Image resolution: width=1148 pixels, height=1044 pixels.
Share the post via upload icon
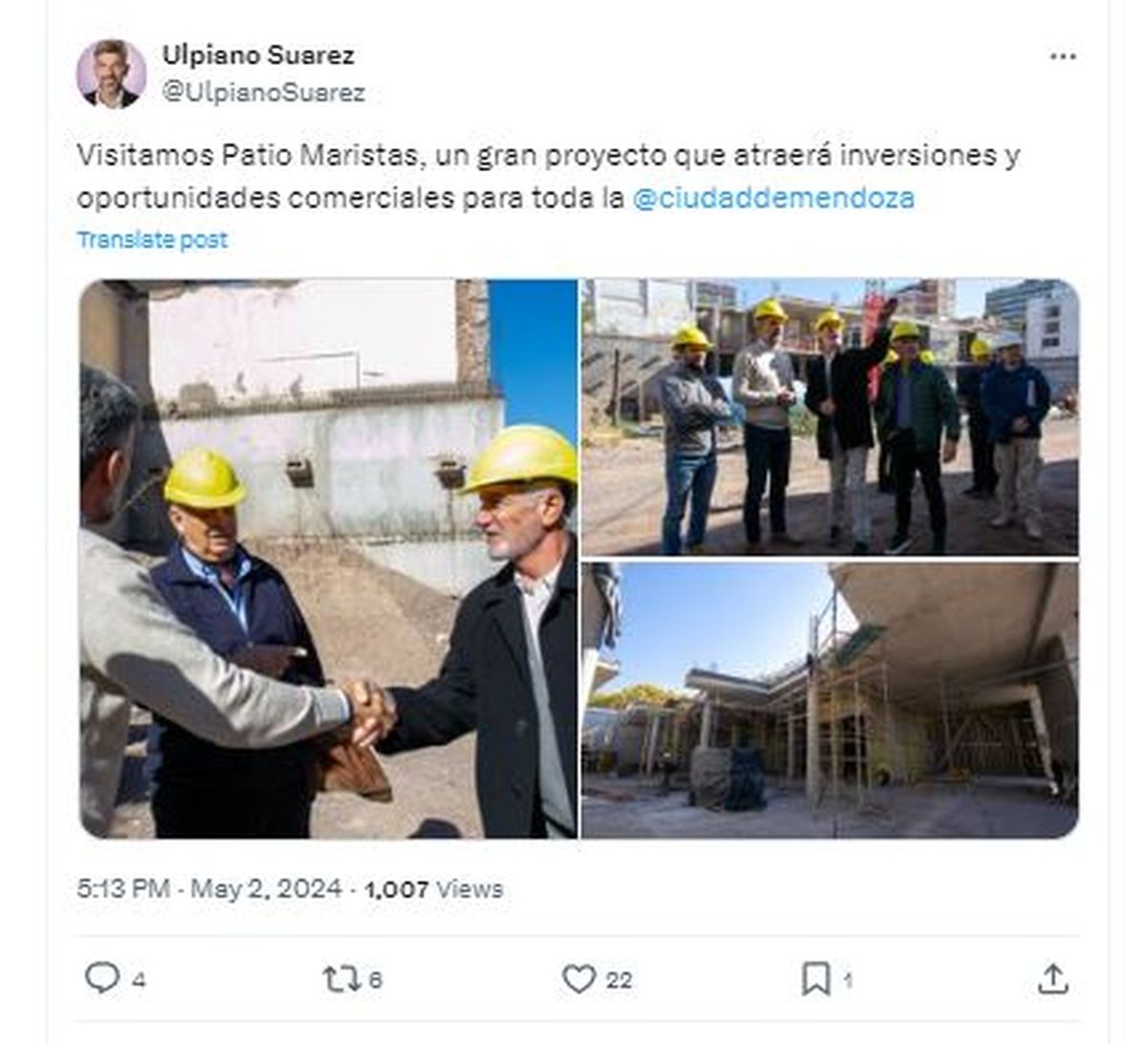pyautogui.click(x=1052, y=978)
